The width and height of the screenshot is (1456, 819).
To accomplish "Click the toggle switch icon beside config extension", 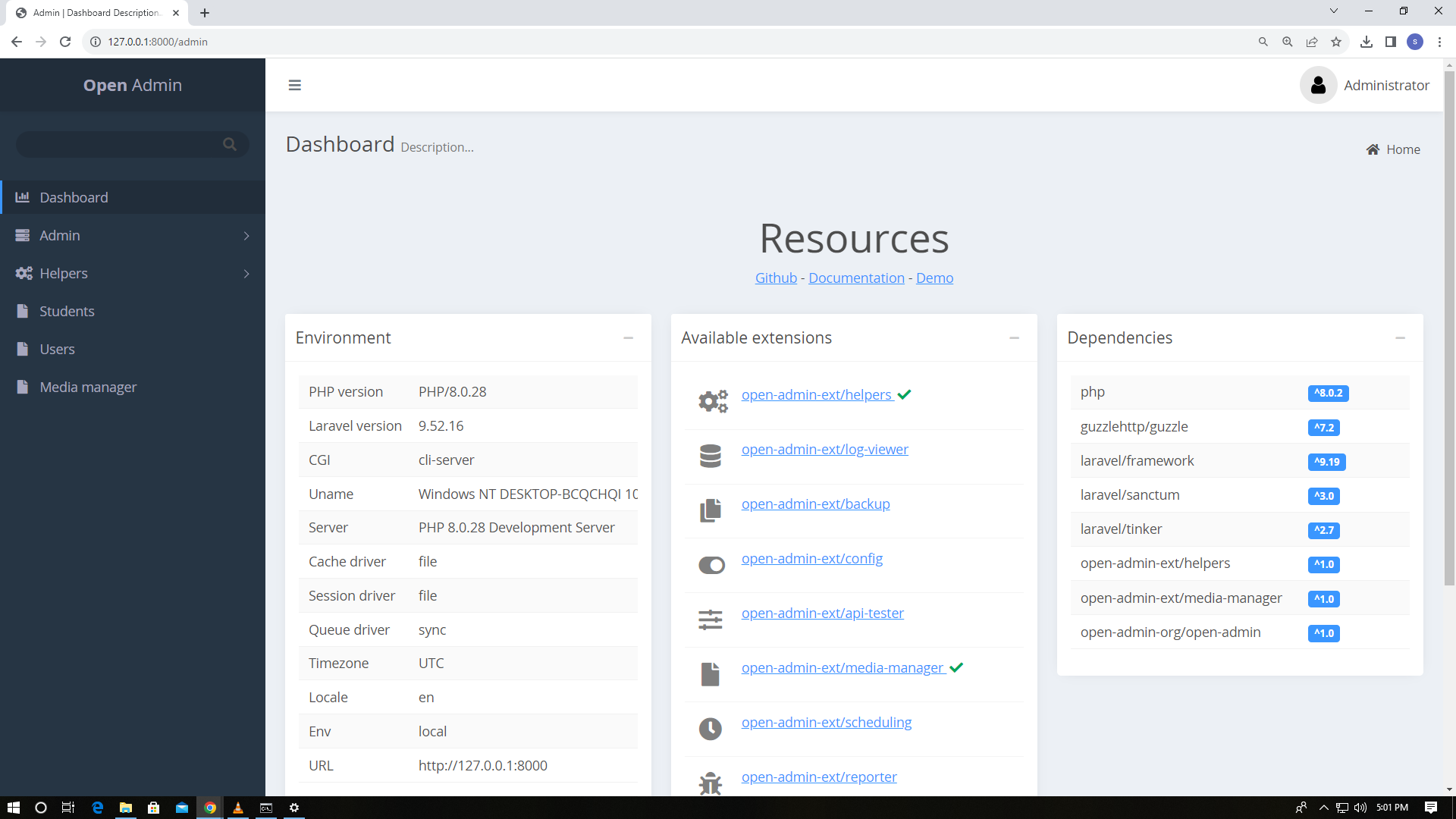I will 711,564.
